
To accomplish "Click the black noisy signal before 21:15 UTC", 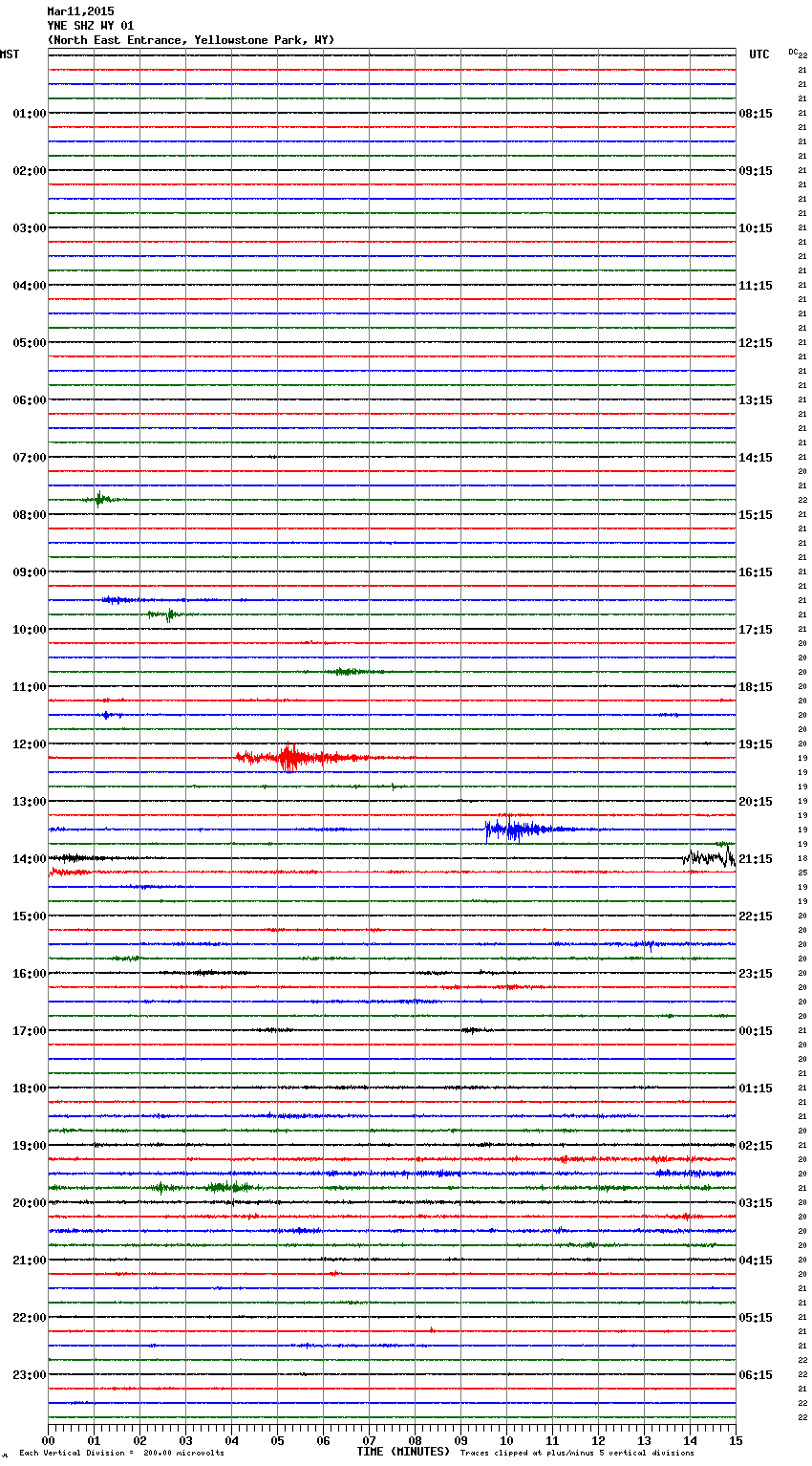I will (709, 856).
